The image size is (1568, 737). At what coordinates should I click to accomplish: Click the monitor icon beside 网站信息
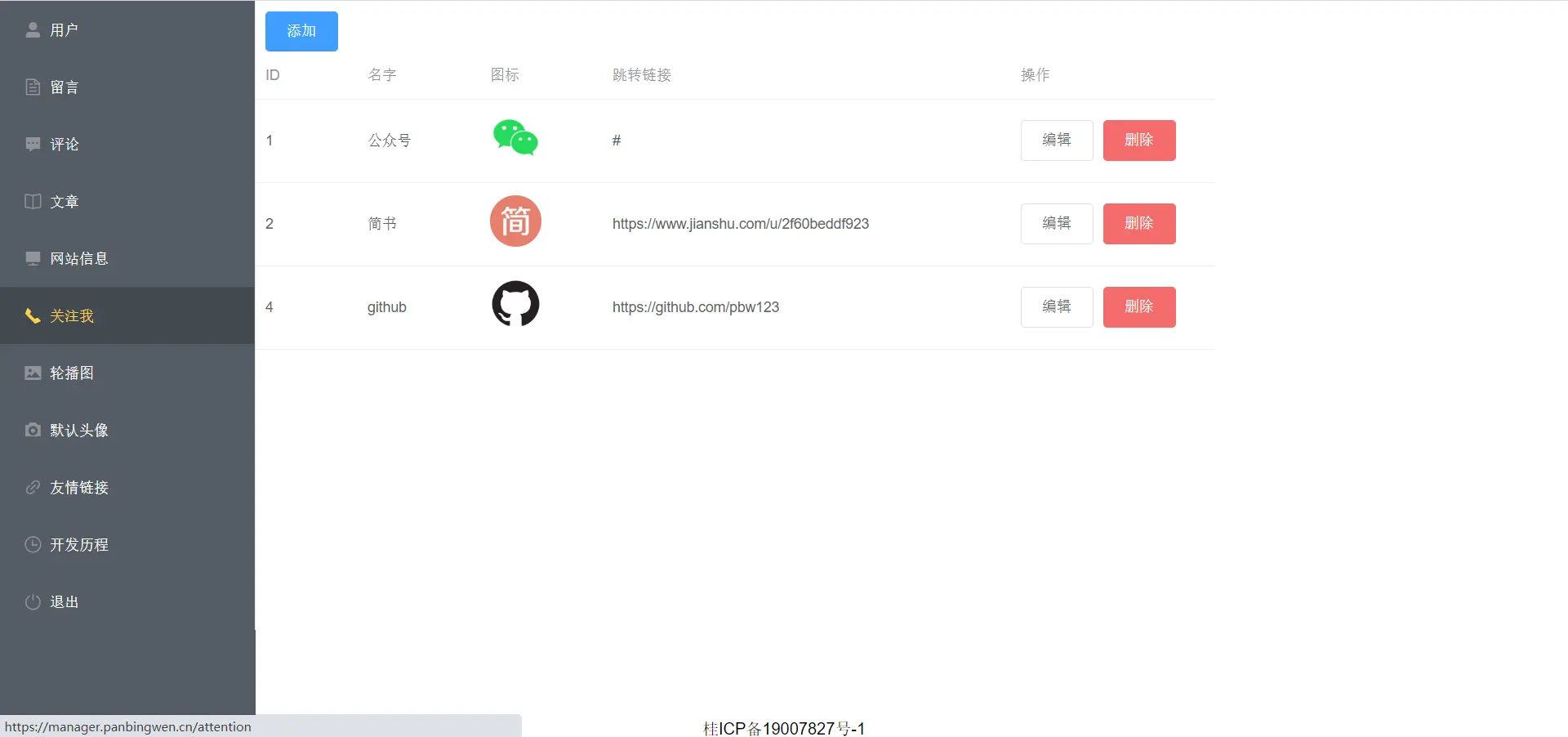click(x=33, y=259)
